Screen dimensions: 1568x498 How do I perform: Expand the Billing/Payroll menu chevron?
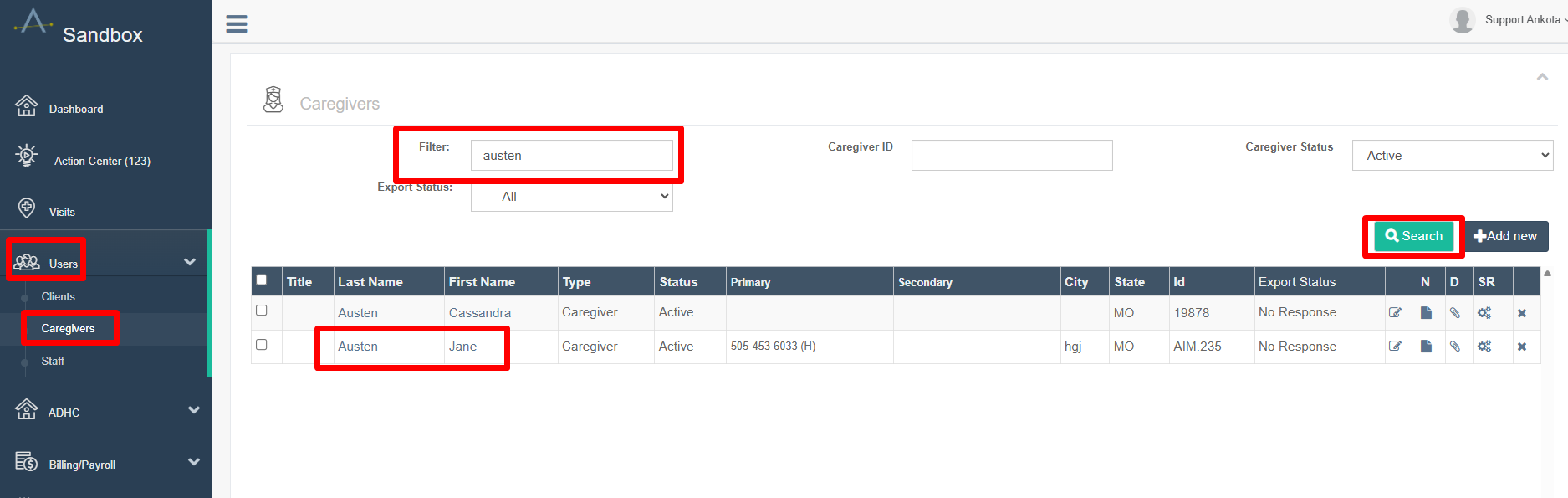(x=194, y=462)
